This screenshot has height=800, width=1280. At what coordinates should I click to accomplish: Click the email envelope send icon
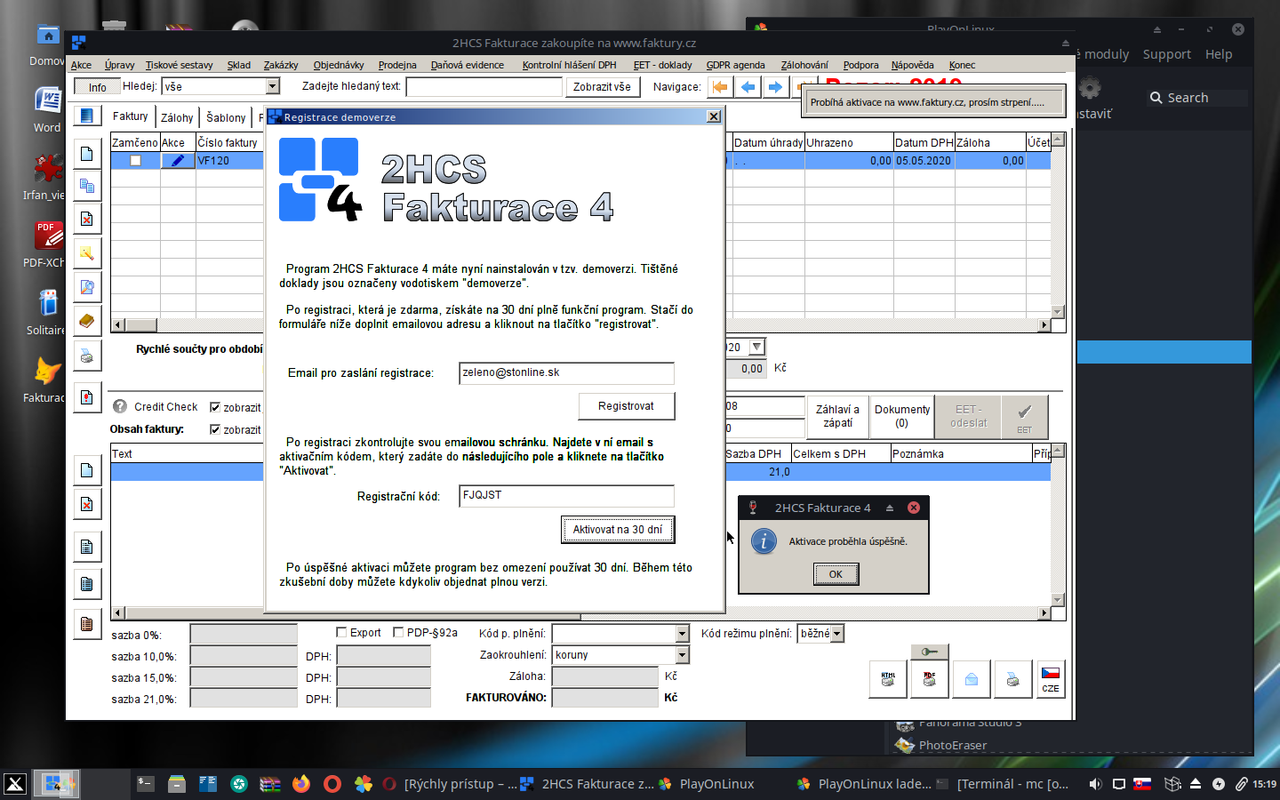click(970, 679)
